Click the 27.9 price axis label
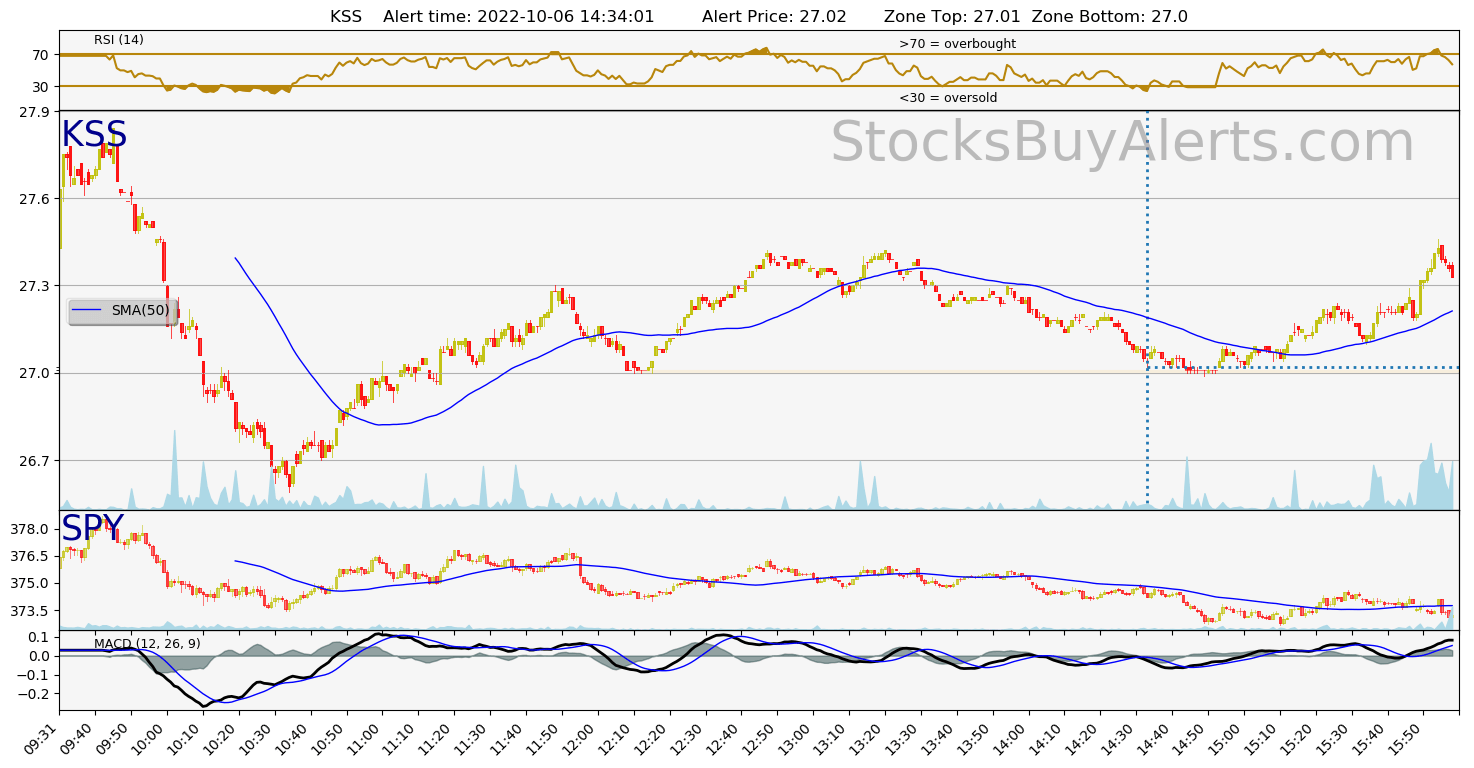Image resolution: width=1474 pixels, height=768 pixels. (x=36, y=112)
